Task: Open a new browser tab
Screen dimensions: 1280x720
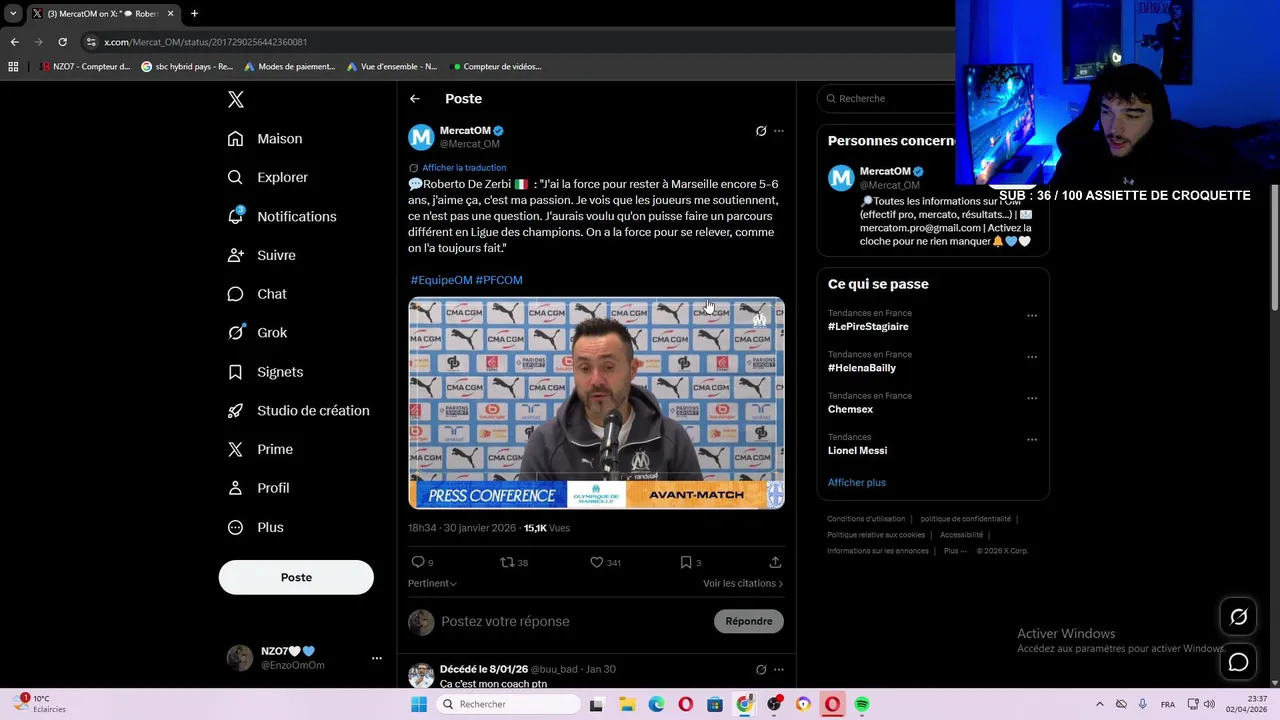Action: click(194, 14)
